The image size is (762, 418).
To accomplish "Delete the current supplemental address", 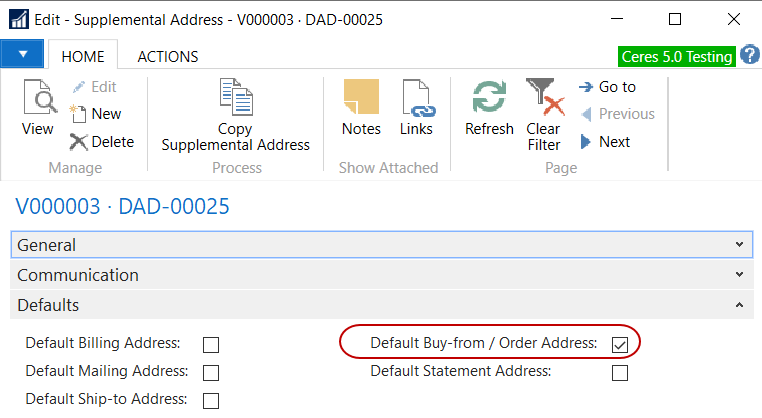I will [102, 142].
